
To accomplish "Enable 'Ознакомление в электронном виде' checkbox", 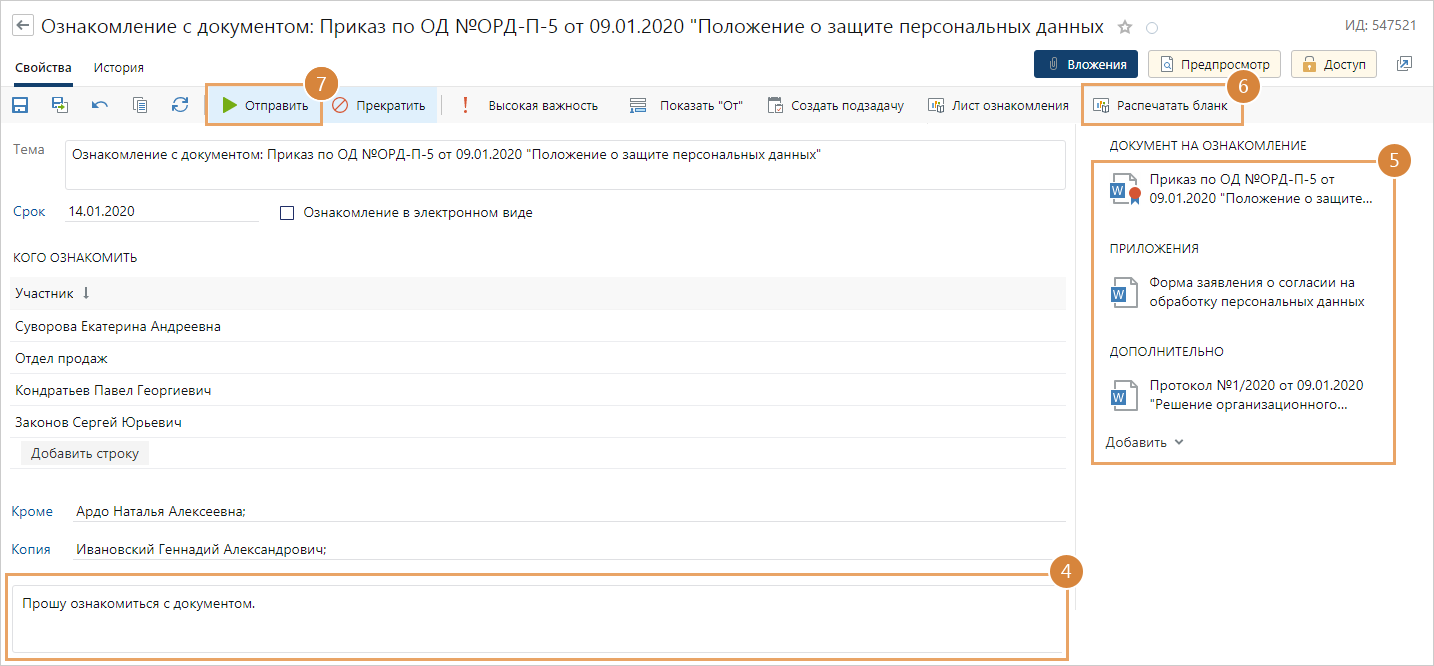I will click(x=288, y=213).
